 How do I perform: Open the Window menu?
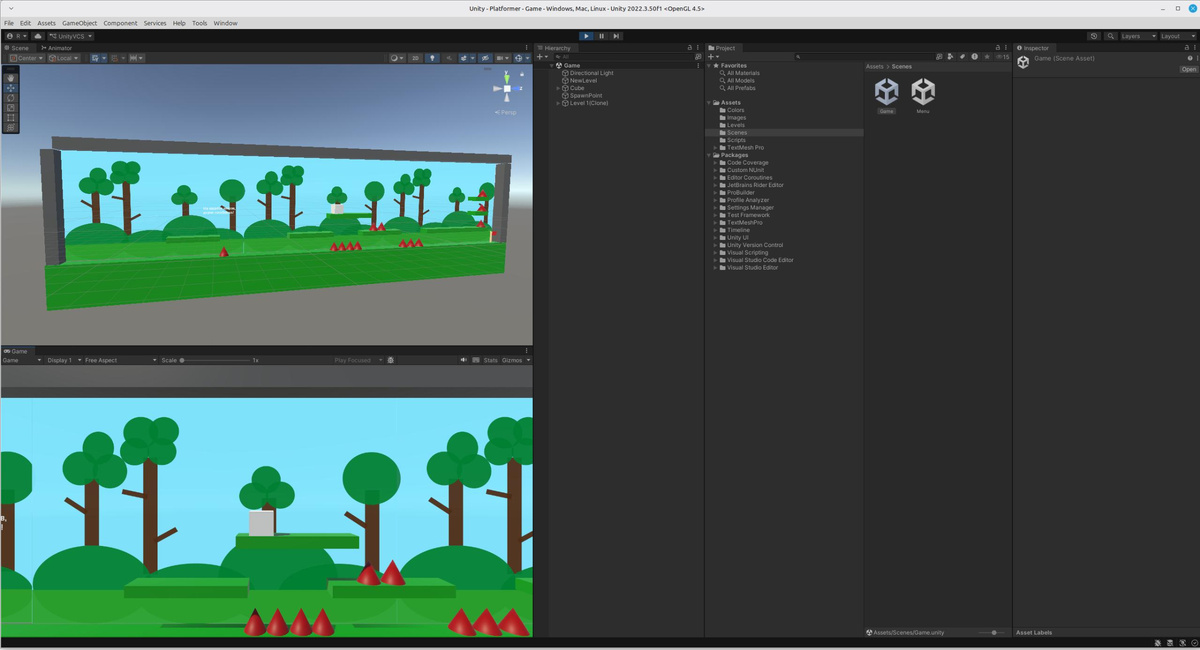point(225,23)
